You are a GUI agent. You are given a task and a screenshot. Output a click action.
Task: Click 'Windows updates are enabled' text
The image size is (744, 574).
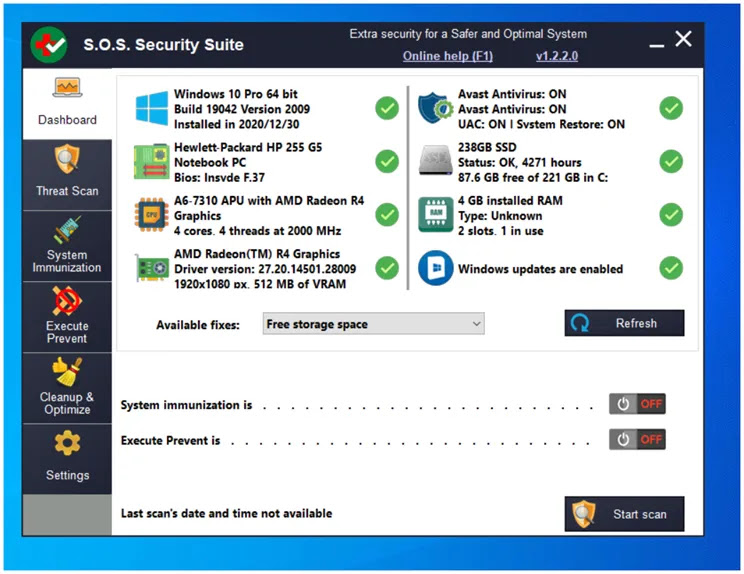pyautogui.click(x=540, y=269)
